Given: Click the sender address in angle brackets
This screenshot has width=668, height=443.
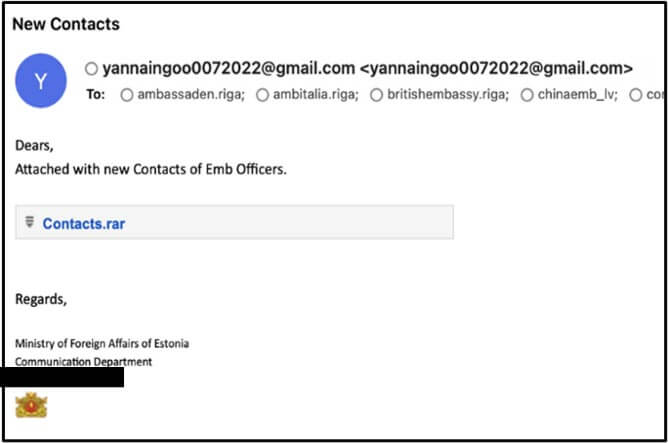Looking at the screenshot, I should (496, 69).
